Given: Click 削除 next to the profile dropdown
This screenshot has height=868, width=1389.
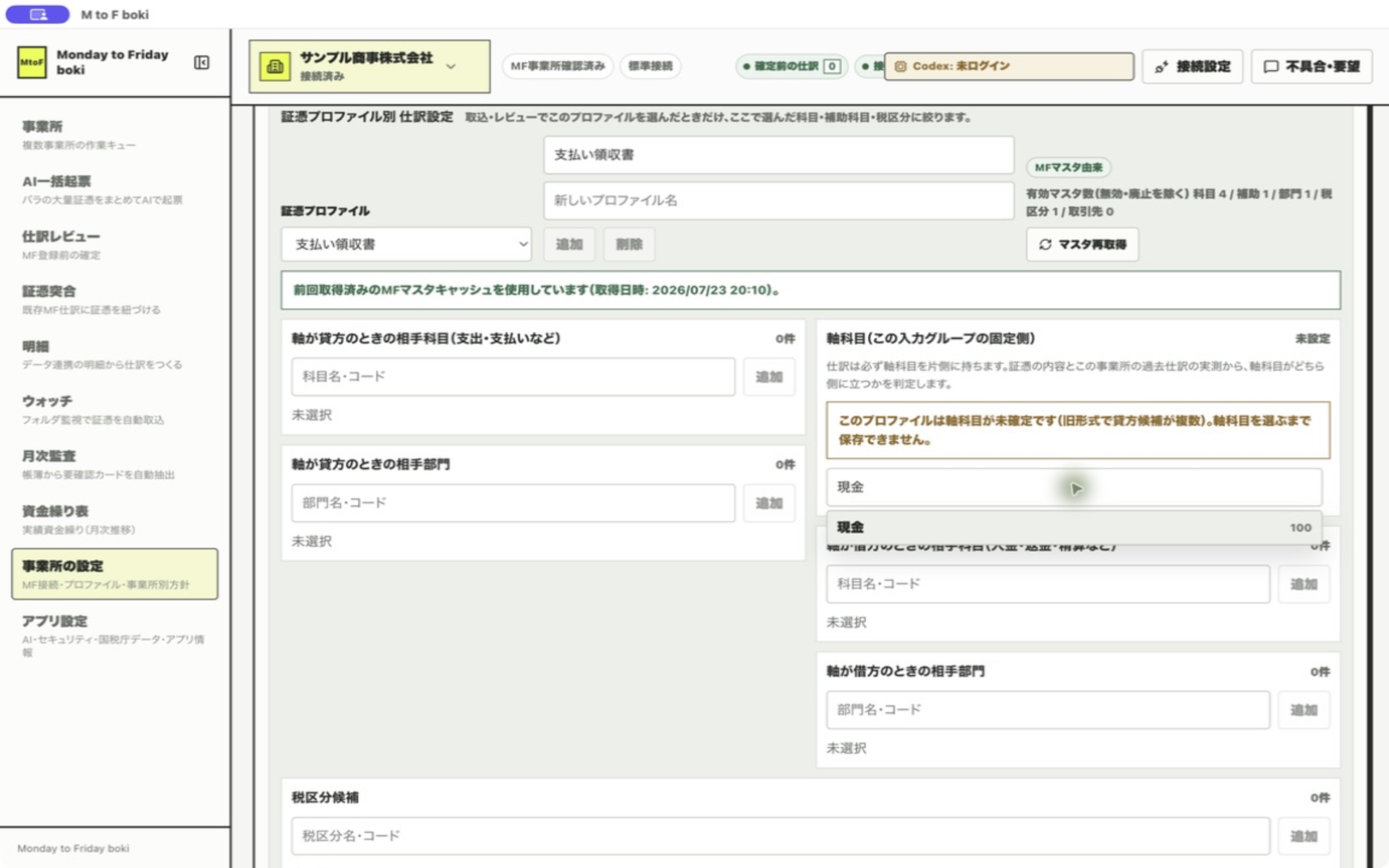Looking at the screenshot, I should click(x=629, y=244).
